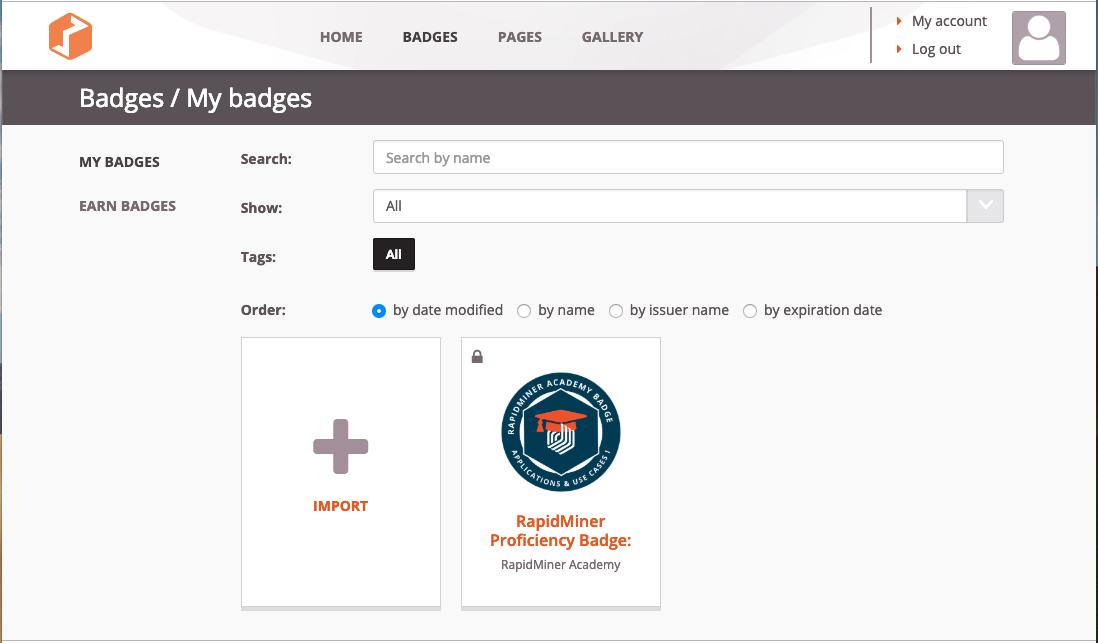
Task: Select order by date modified
Action: point(379,311)
